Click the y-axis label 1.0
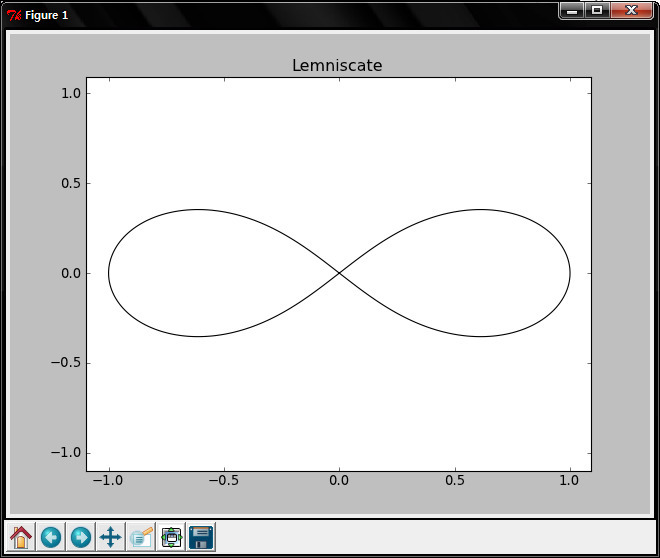660x558 pixels. point(71,93)
